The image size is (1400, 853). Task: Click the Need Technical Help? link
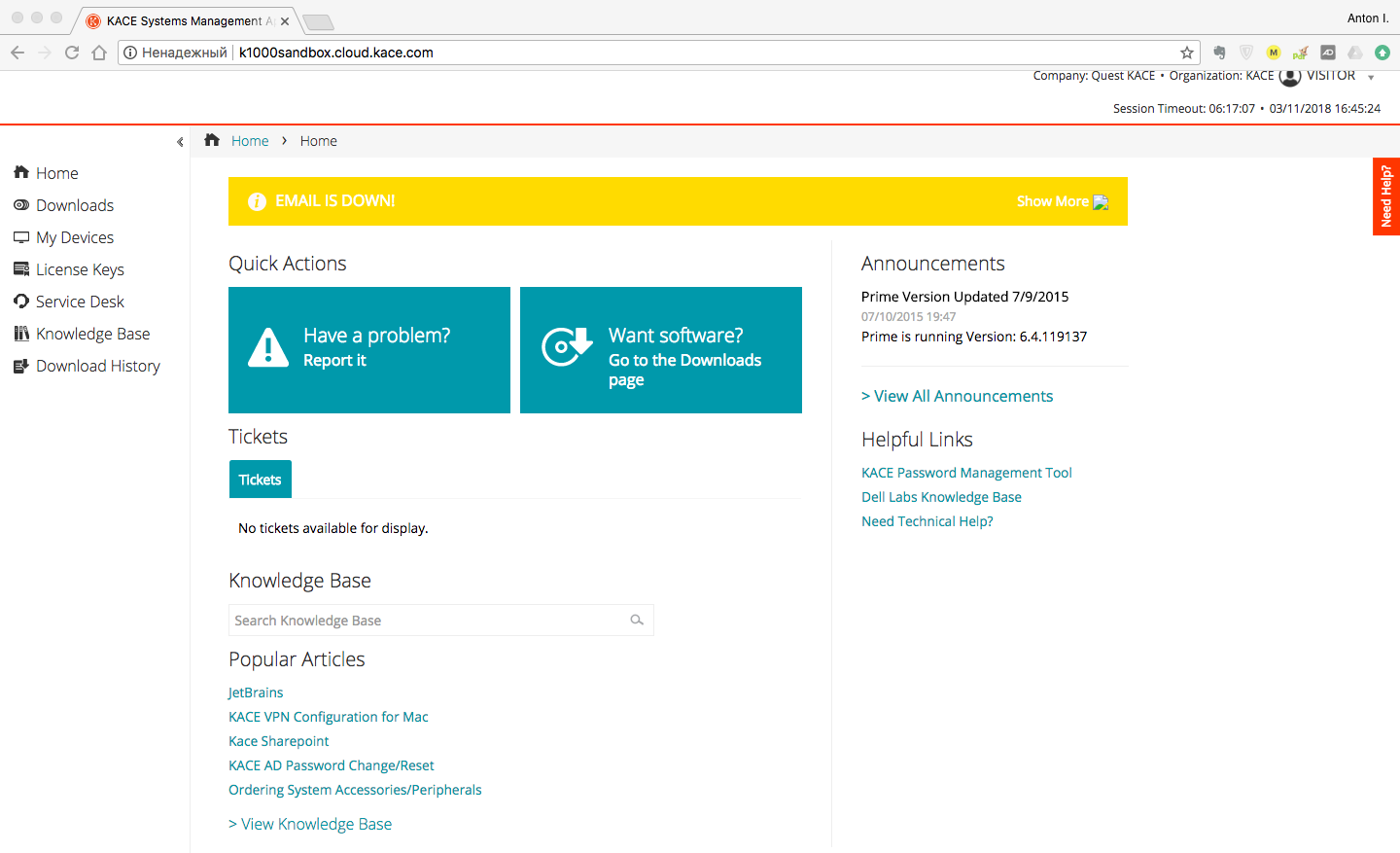pyautogui.click(x=927, y=521)
